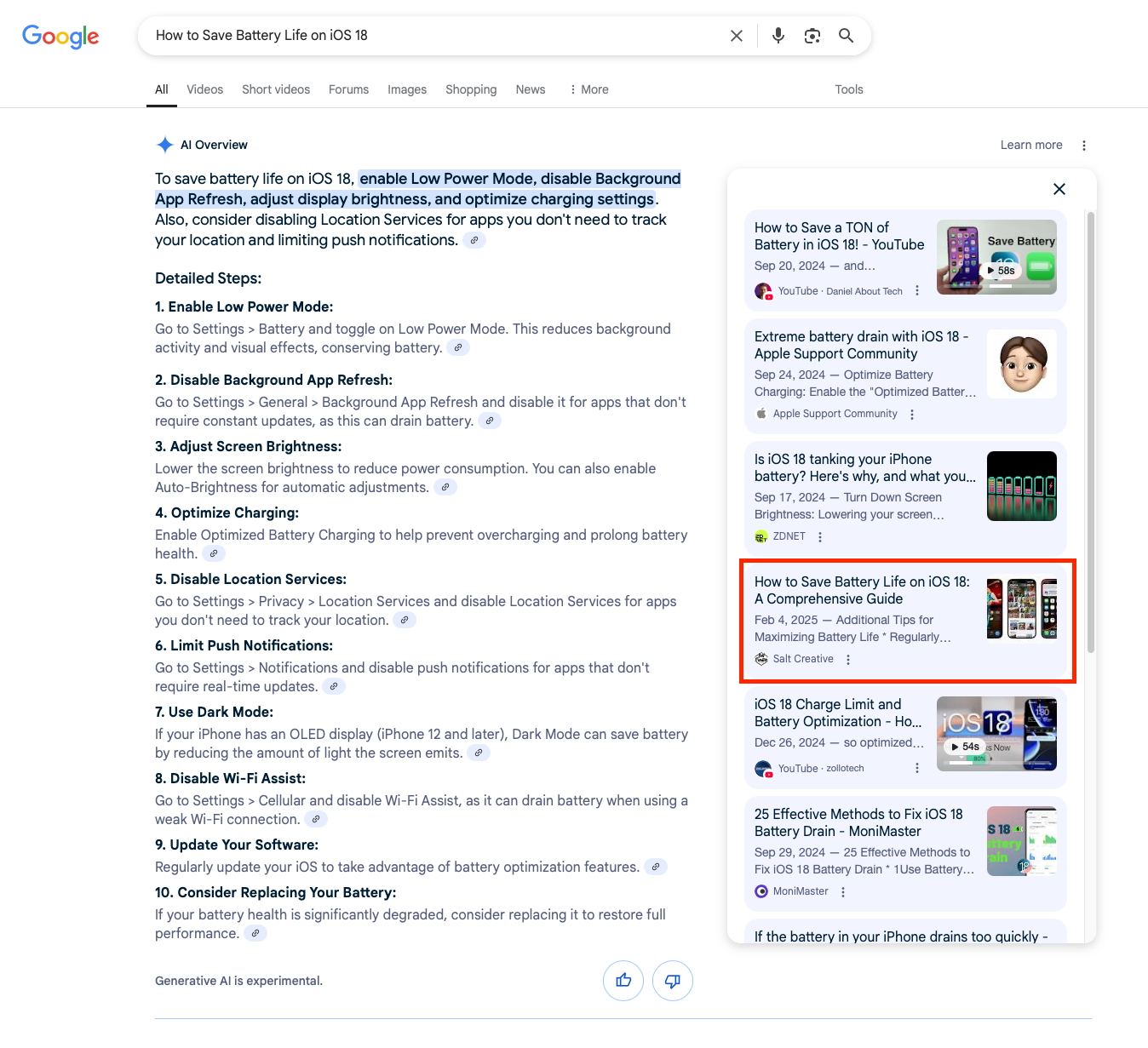Open 'How to Save a TON of Battery' YouTube result
1148x1048 pixels.
tap(839, 237)
